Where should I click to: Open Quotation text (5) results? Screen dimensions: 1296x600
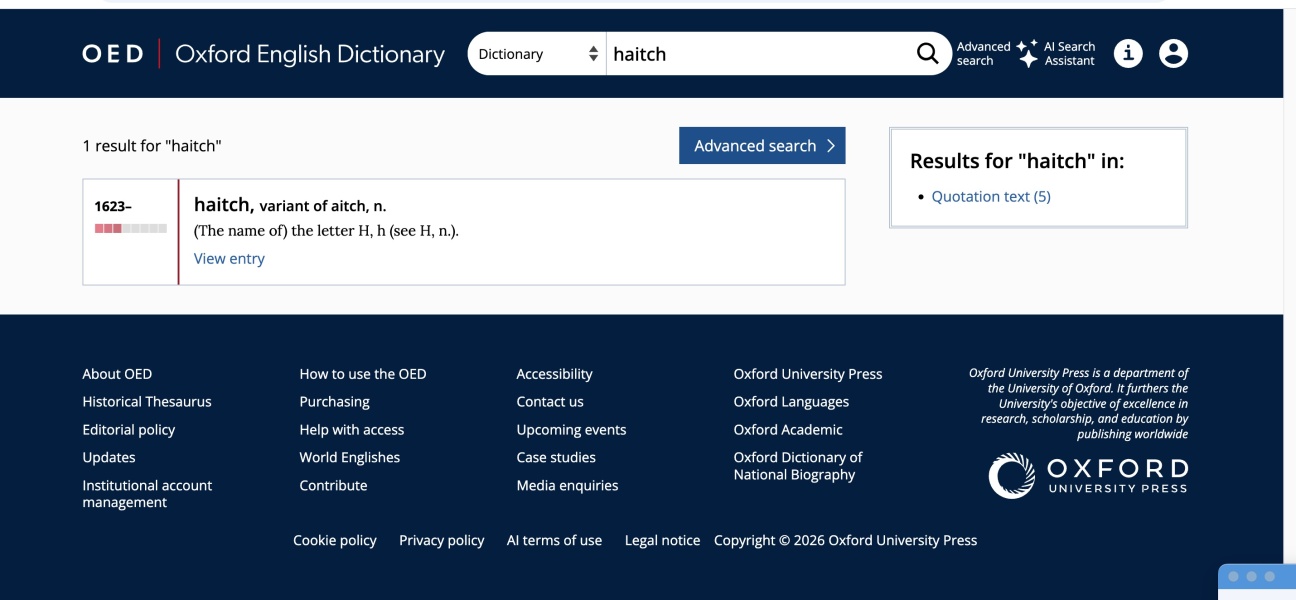point(991,197)
